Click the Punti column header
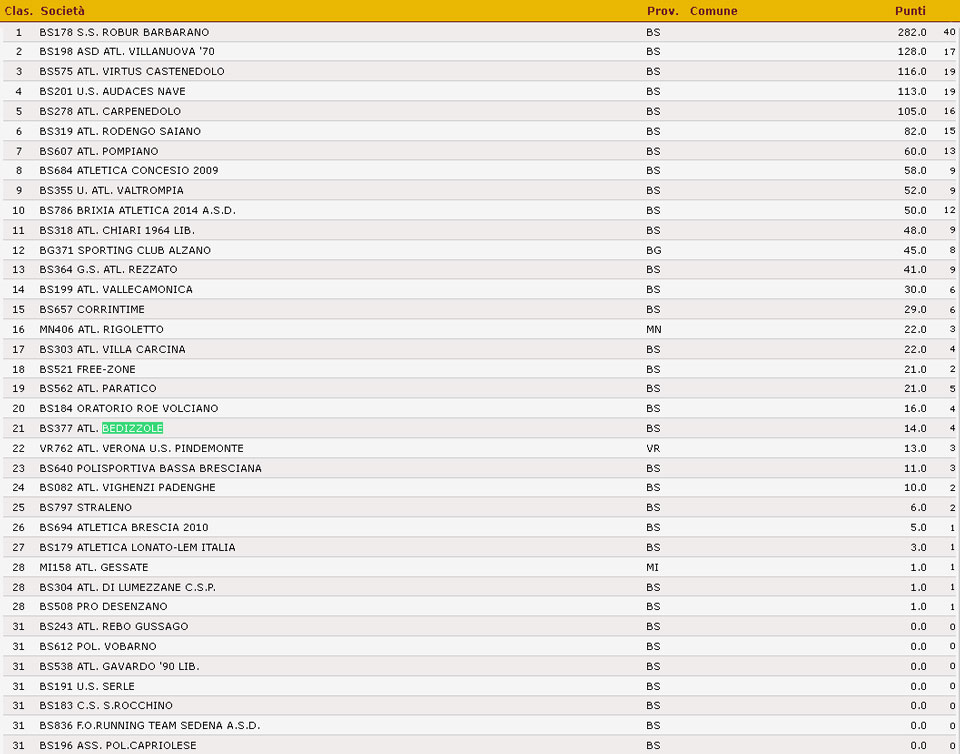The image size is (960, 754). click(910, 11)
